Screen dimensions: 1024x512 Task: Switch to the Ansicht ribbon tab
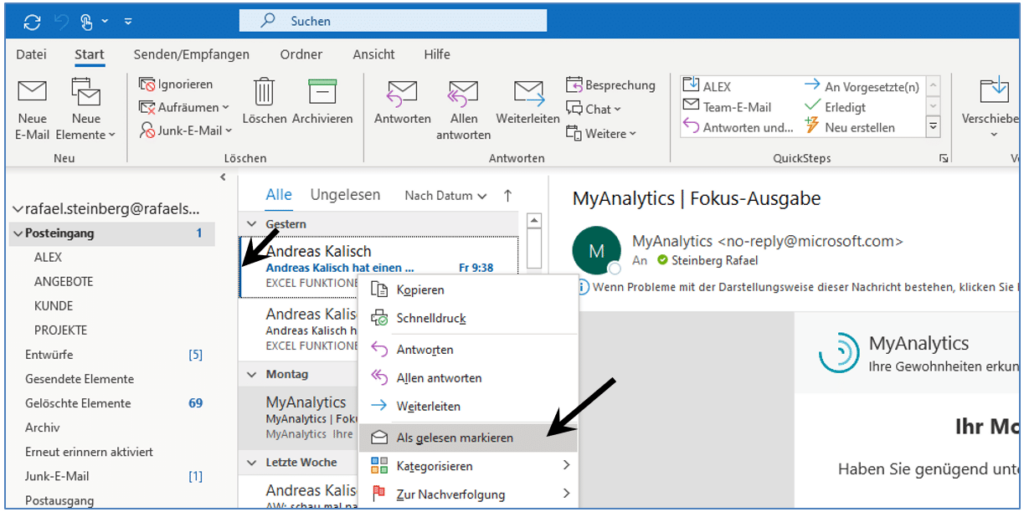pyautogui.click(x=374, y=54)
